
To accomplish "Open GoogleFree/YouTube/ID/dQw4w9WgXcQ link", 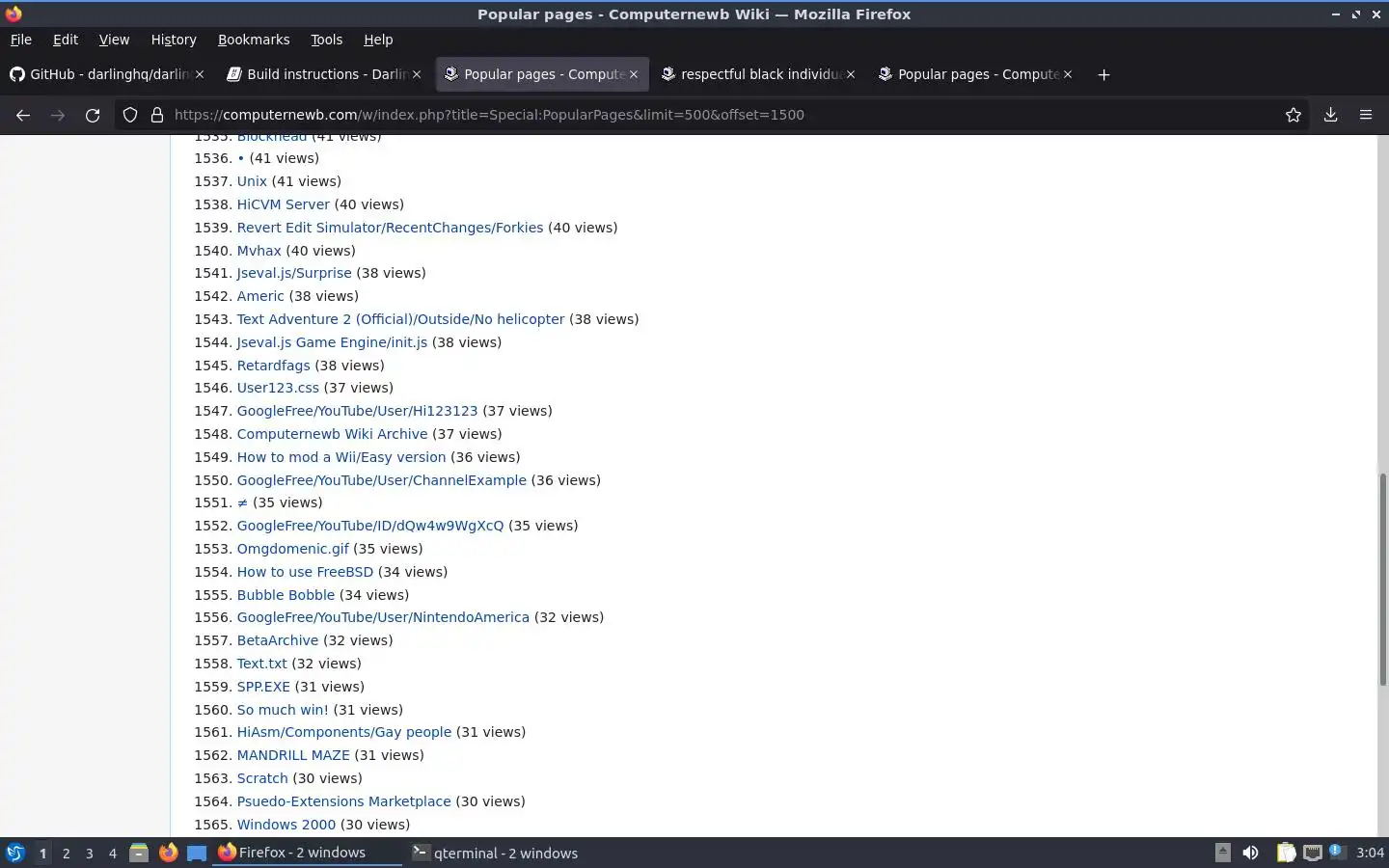I will (x=370, y=526).
